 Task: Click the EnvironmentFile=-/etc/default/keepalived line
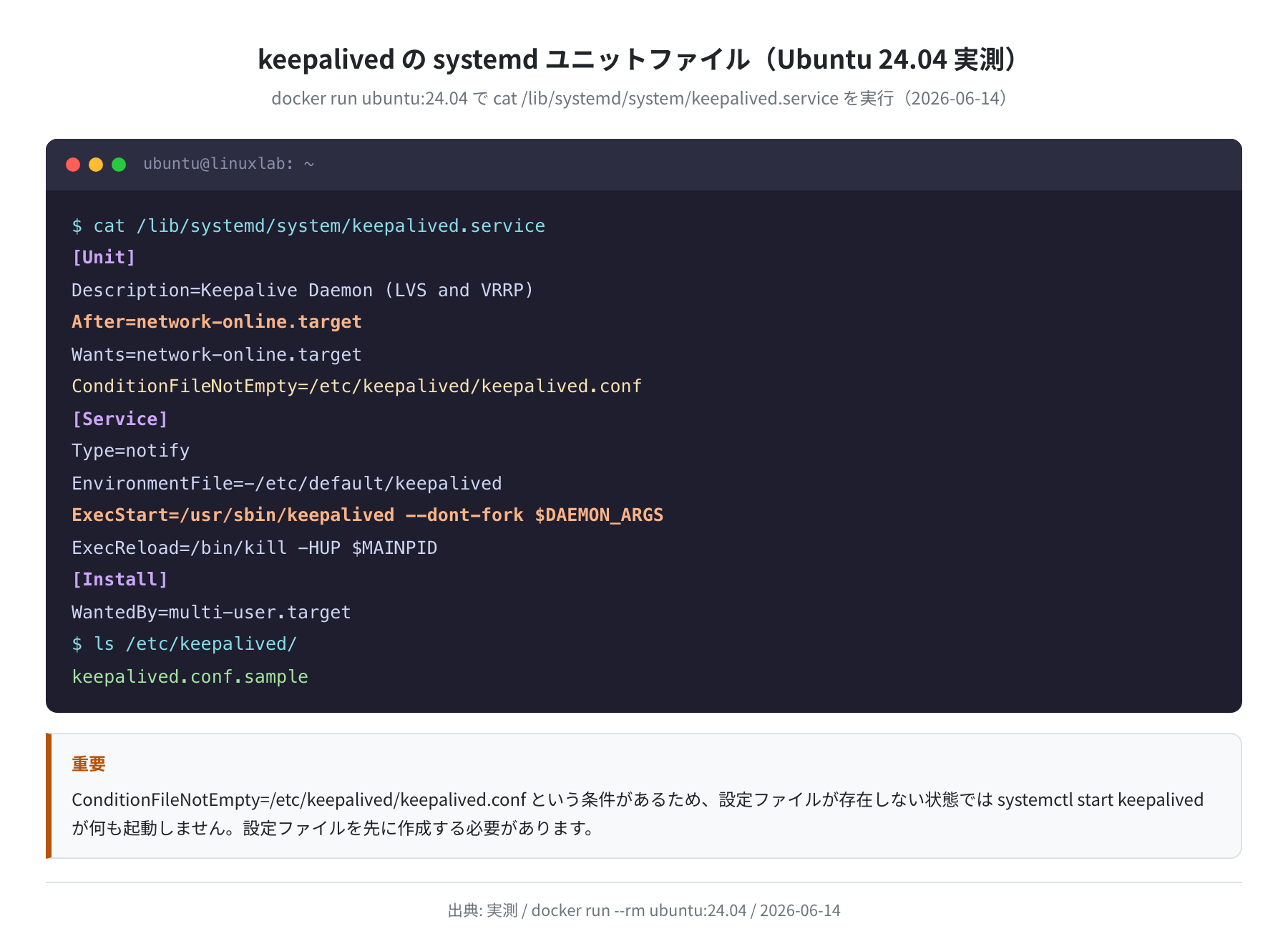[x=287, y=483]
